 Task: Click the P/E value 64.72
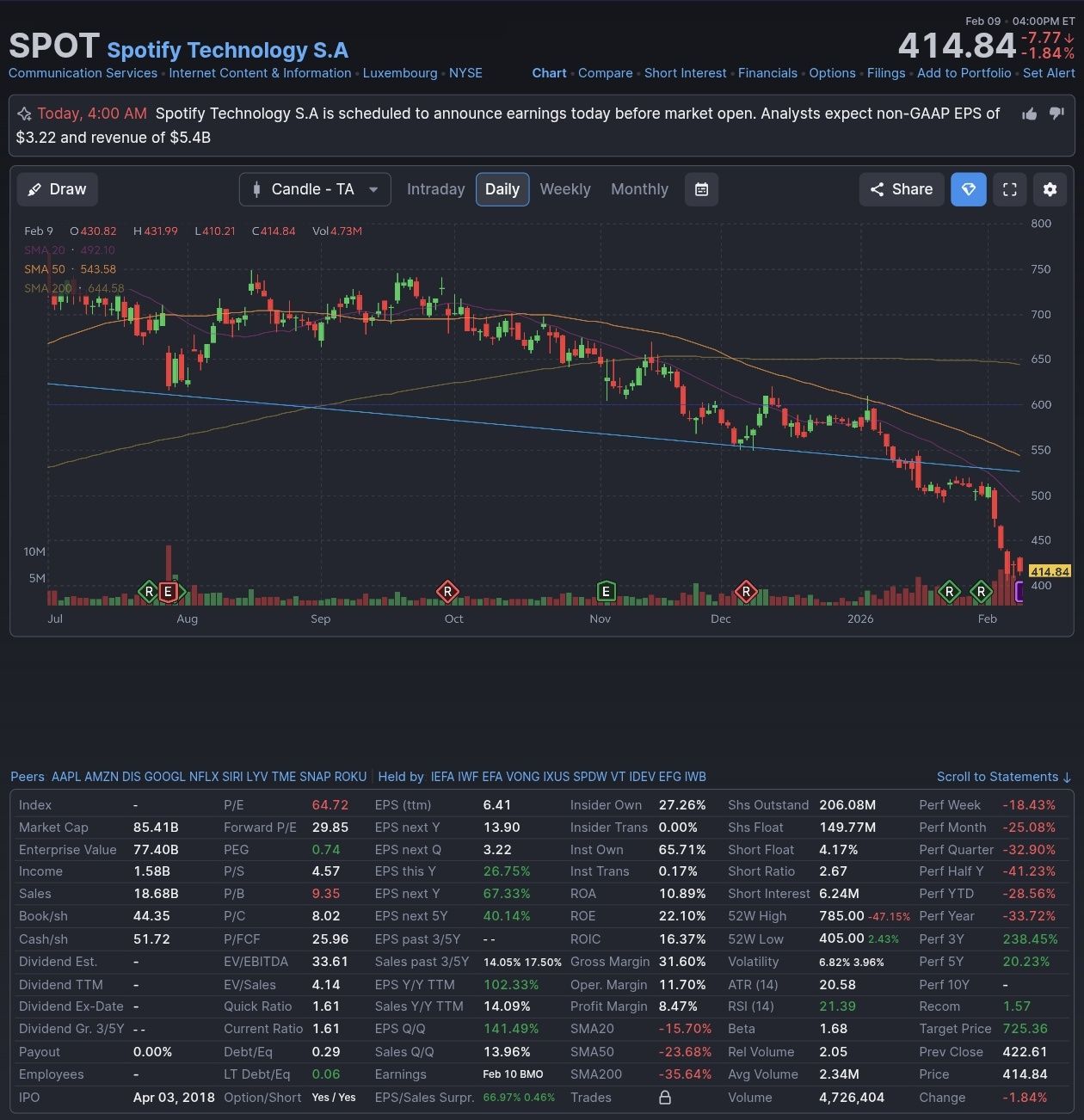click(330, 805)
